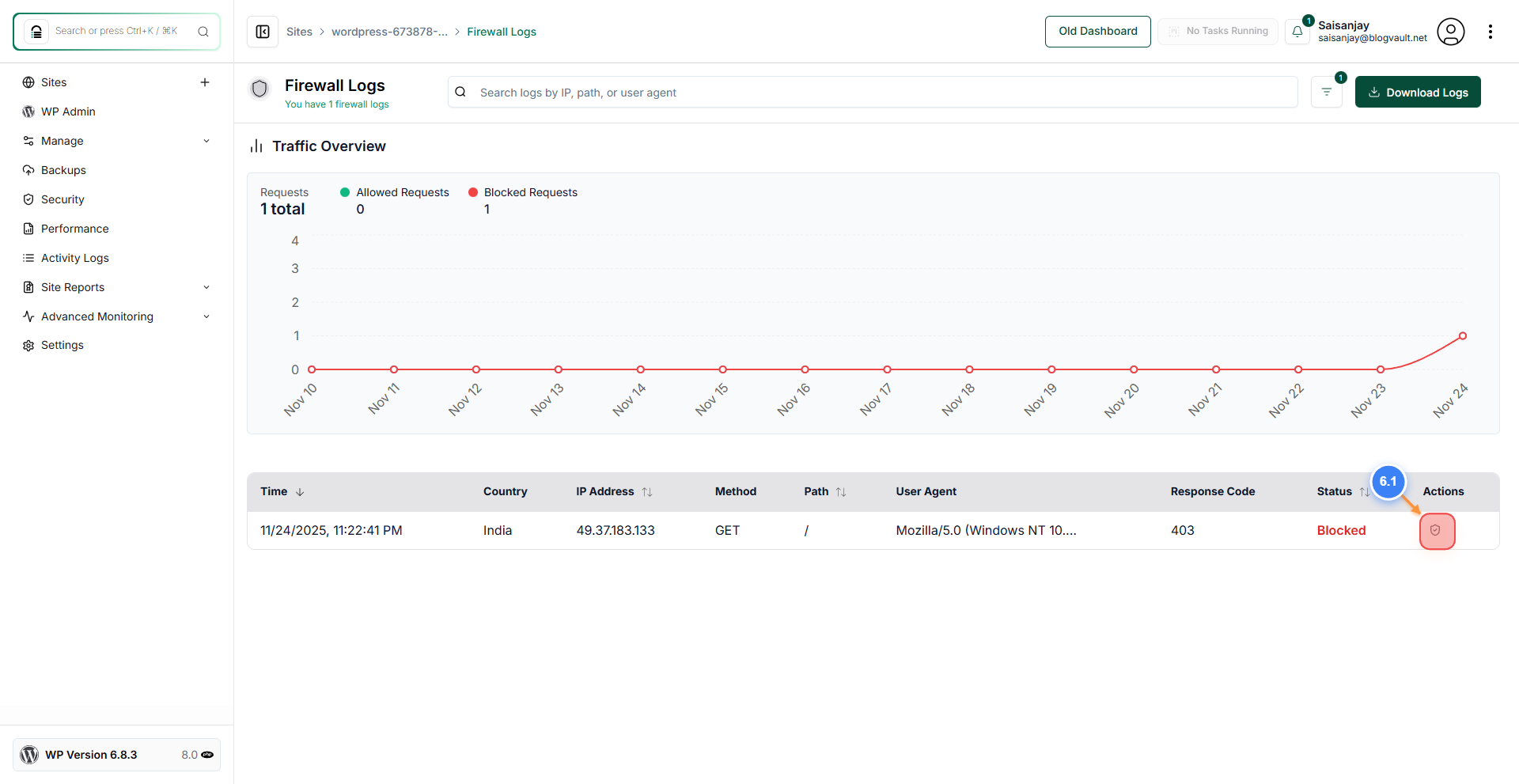Screen dimensions: 1519x784
Task: Click the Firewall Logs shield icon
Action: [x=259, y=89]
